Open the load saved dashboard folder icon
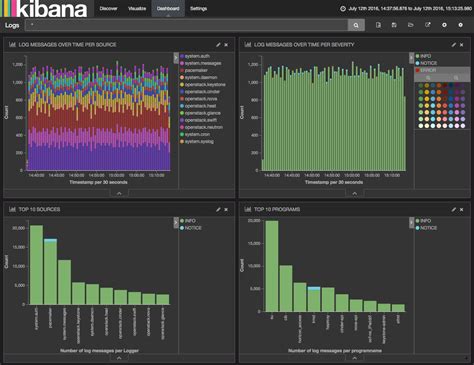 411,25
